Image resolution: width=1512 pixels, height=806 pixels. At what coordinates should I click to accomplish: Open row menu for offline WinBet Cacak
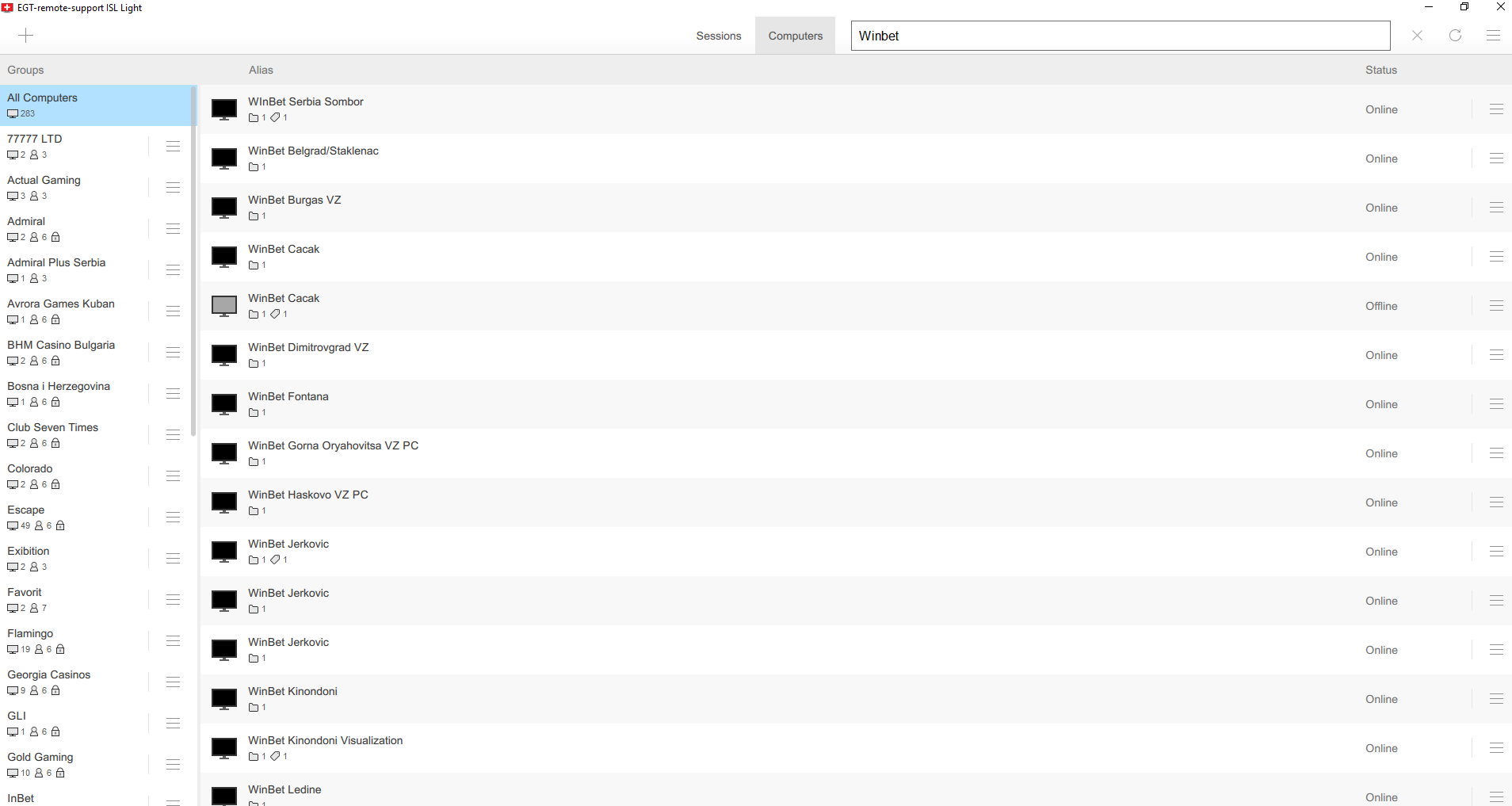tap(1496, 306)
